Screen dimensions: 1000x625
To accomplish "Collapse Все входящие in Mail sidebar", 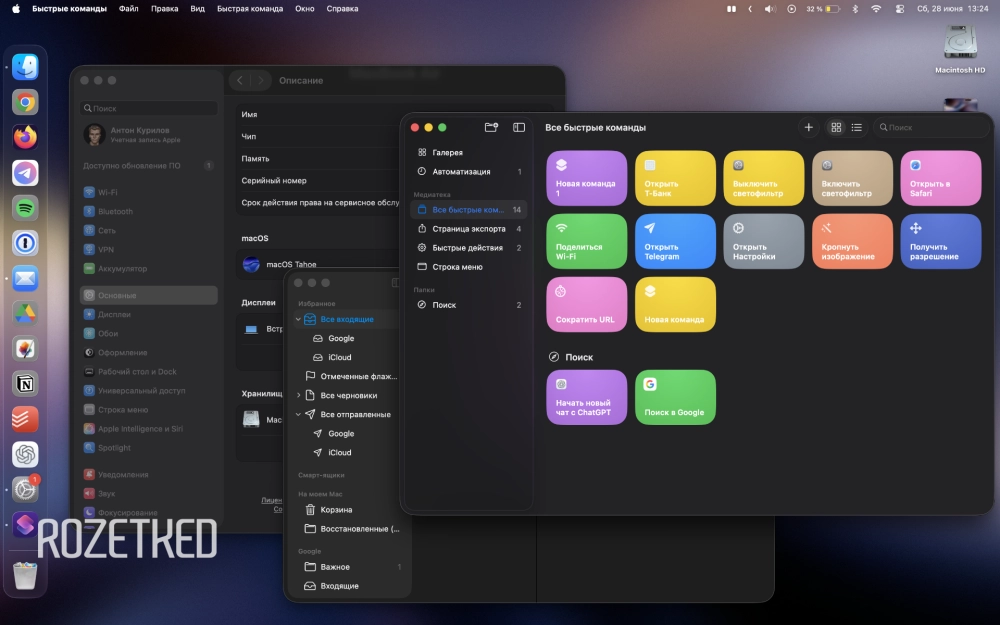I will coord(298,320).
